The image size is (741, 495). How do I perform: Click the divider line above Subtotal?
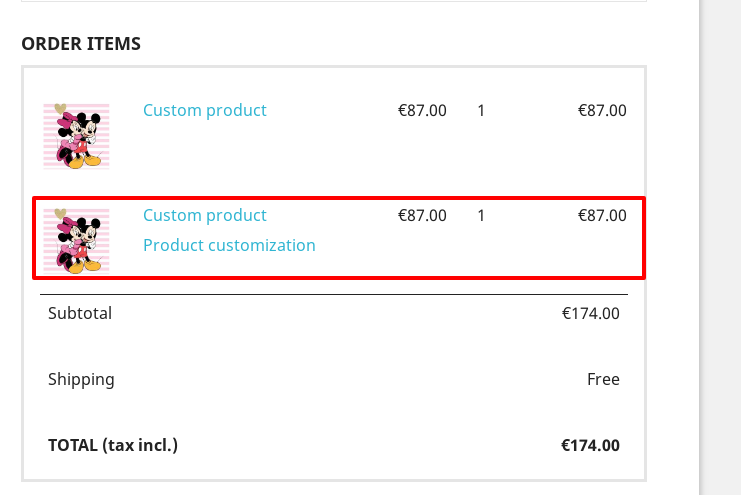pos(334,295)
